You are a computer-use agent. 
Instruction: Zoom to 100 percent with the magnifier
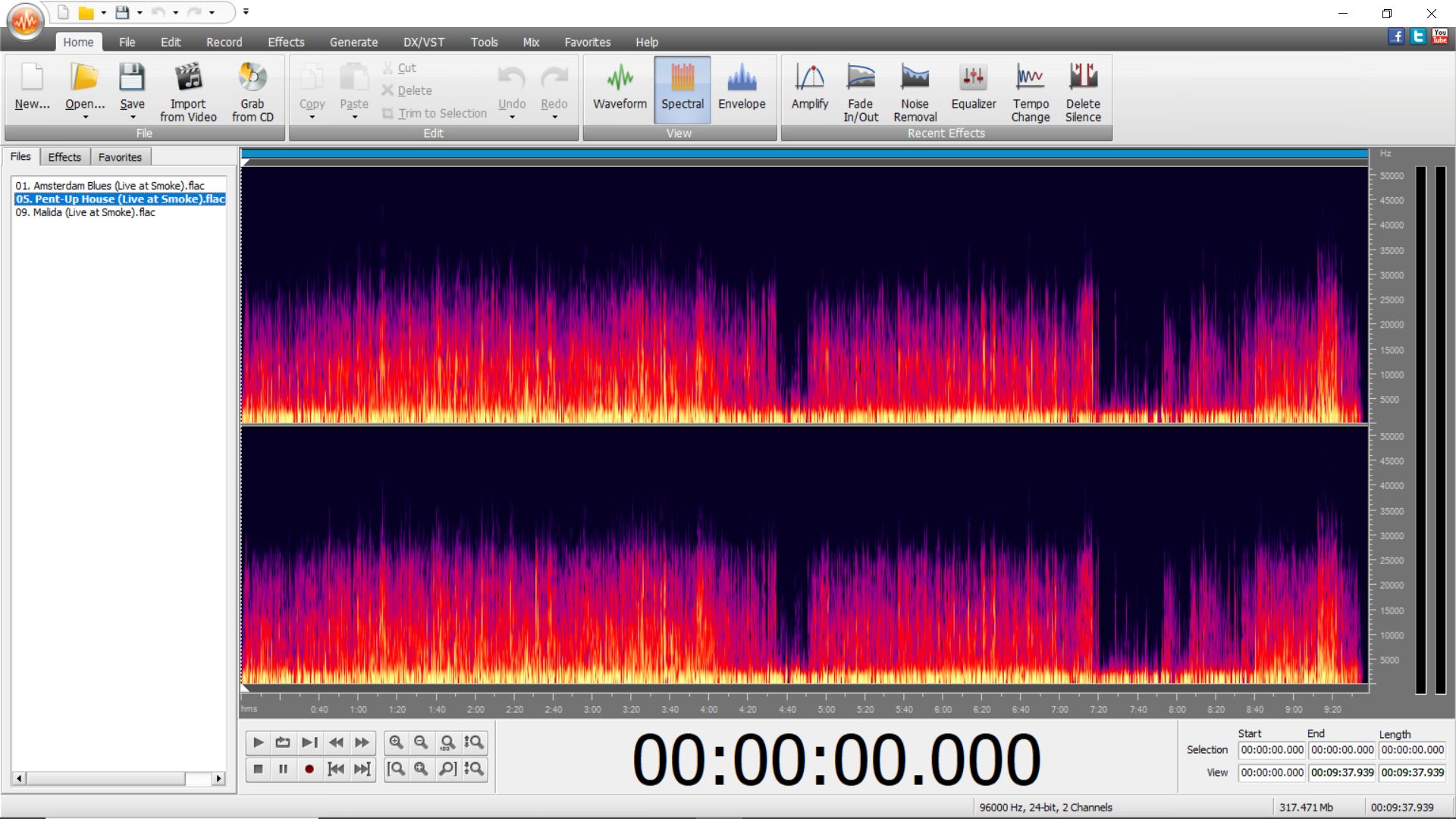pos(447,742)
